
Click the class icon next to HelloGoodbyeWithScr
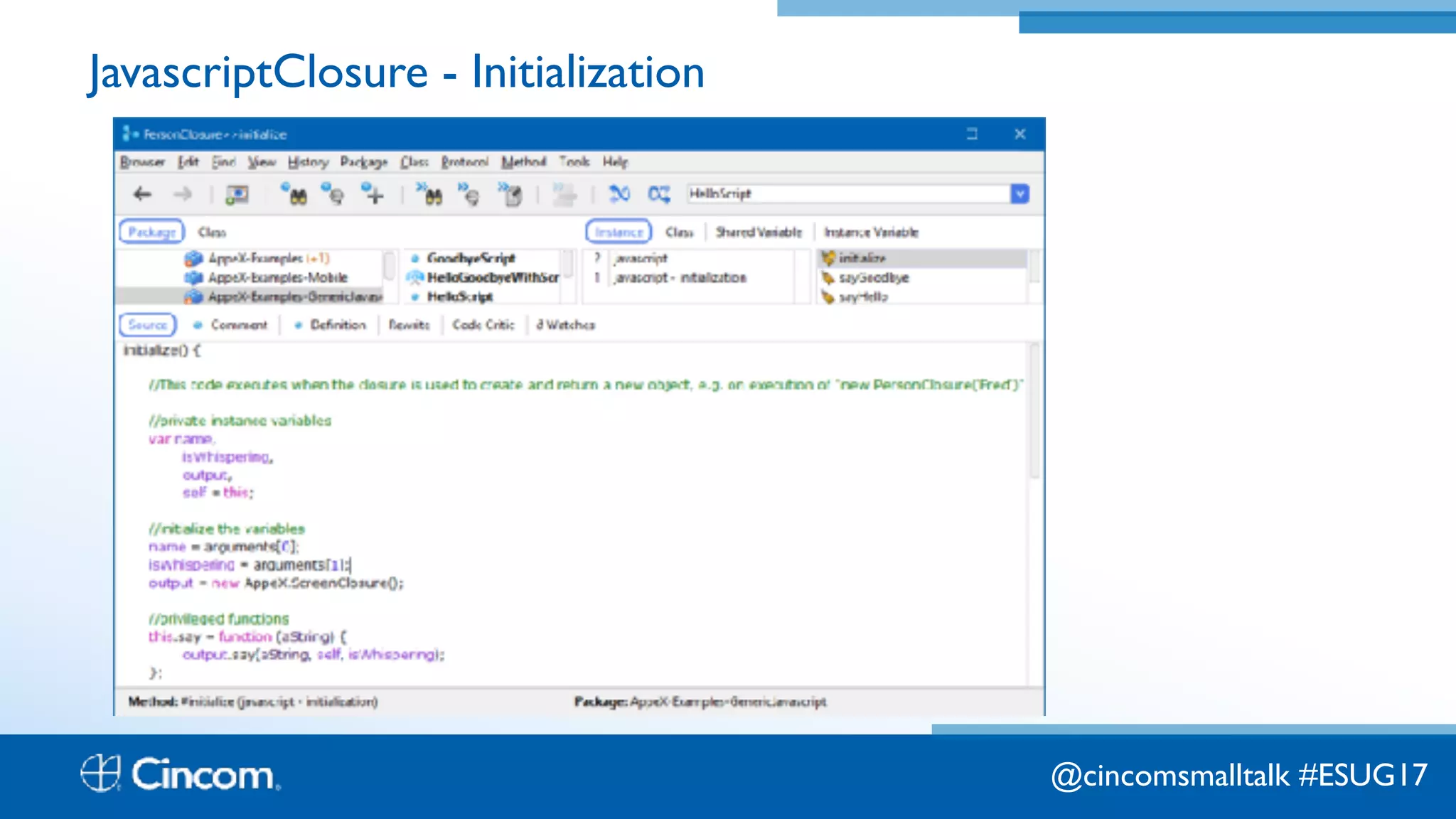[415, 277]
